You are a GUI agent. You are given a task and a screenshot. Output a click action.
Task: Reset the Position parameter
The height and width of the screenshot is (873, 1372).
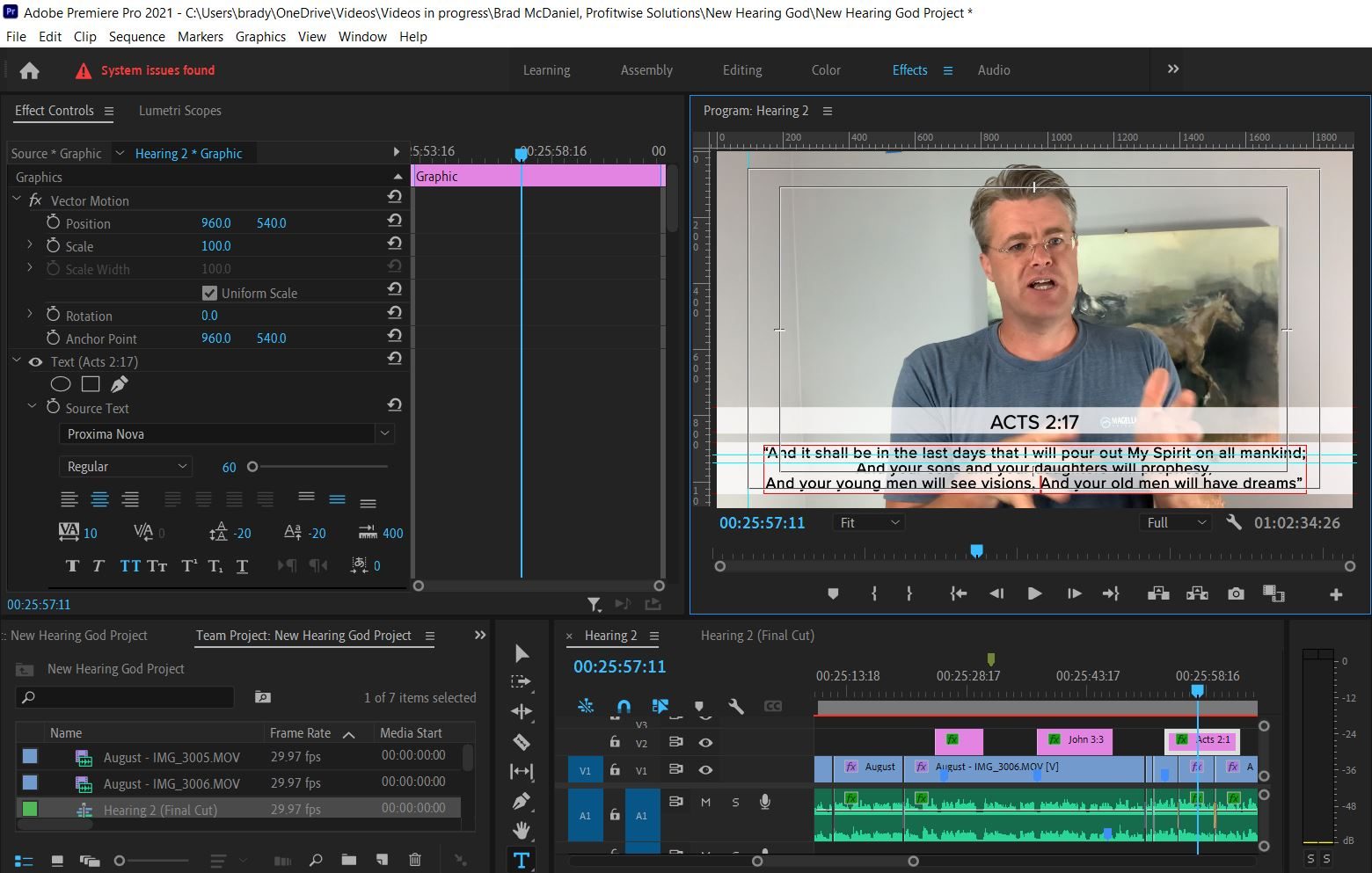pyautogui.click(x=395, y=222)
